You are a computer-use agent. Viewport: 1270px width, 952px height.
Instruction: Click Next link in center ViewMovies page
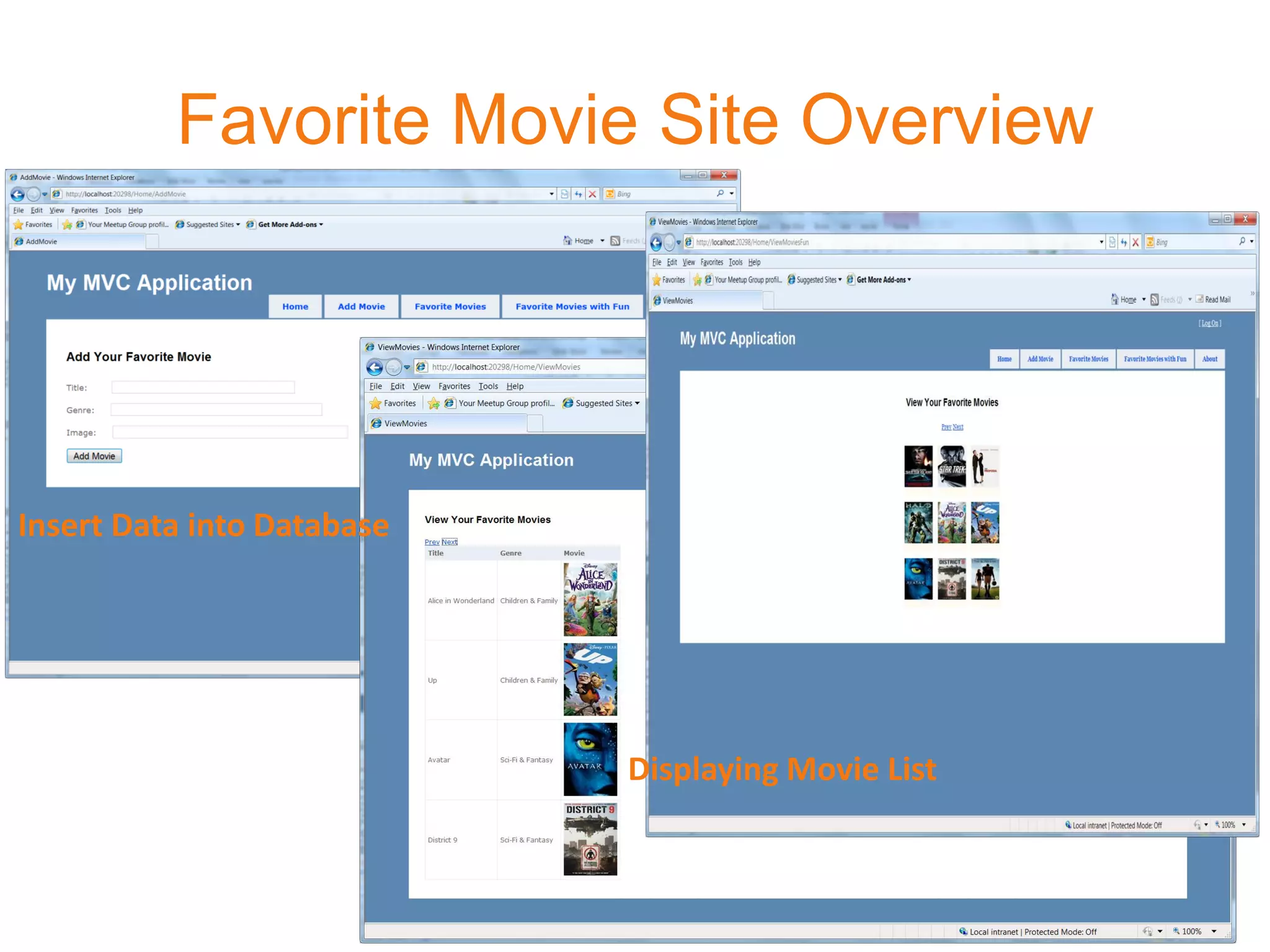point(450,542)
